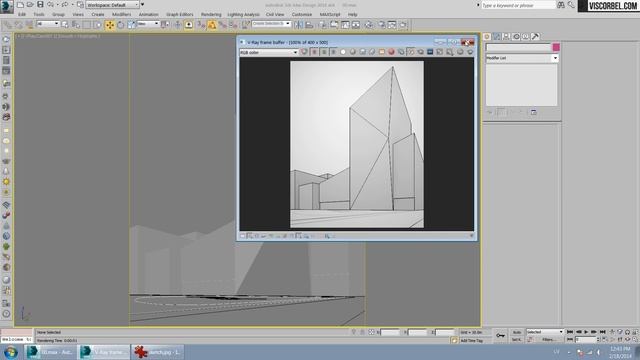Open the Rendering menu
The height and width of the screenshot is (360, 640).
click(211, 14)
